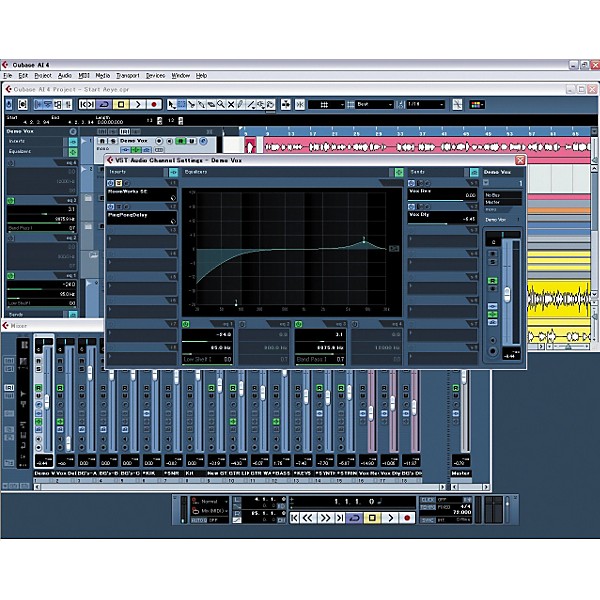Image resolution: width=600 pixels, height=600 pixels.
Task: Toggle the metronome CLICK button
Action: coord(428,500)
